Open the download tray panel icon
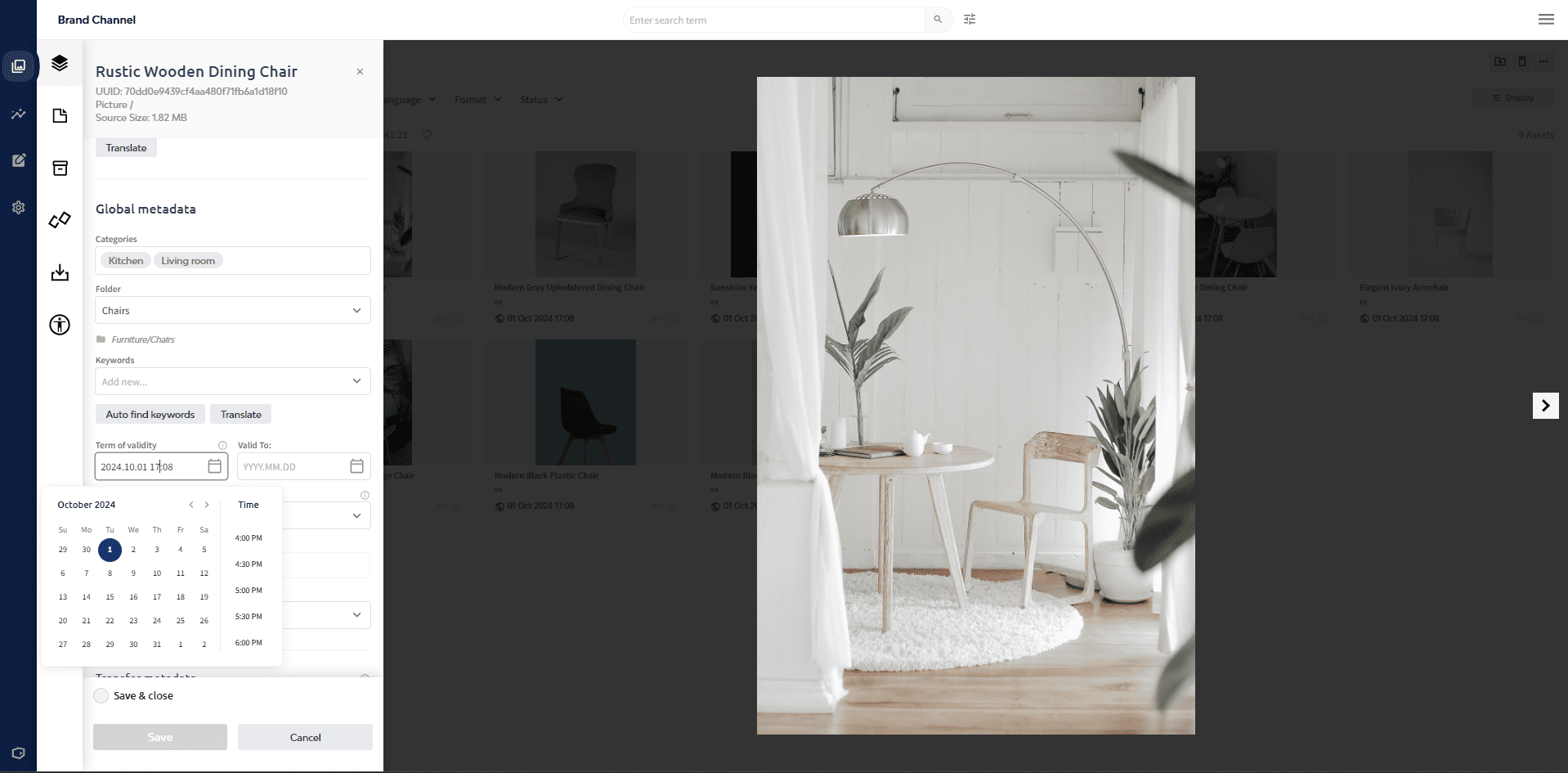 click(60, 272)
